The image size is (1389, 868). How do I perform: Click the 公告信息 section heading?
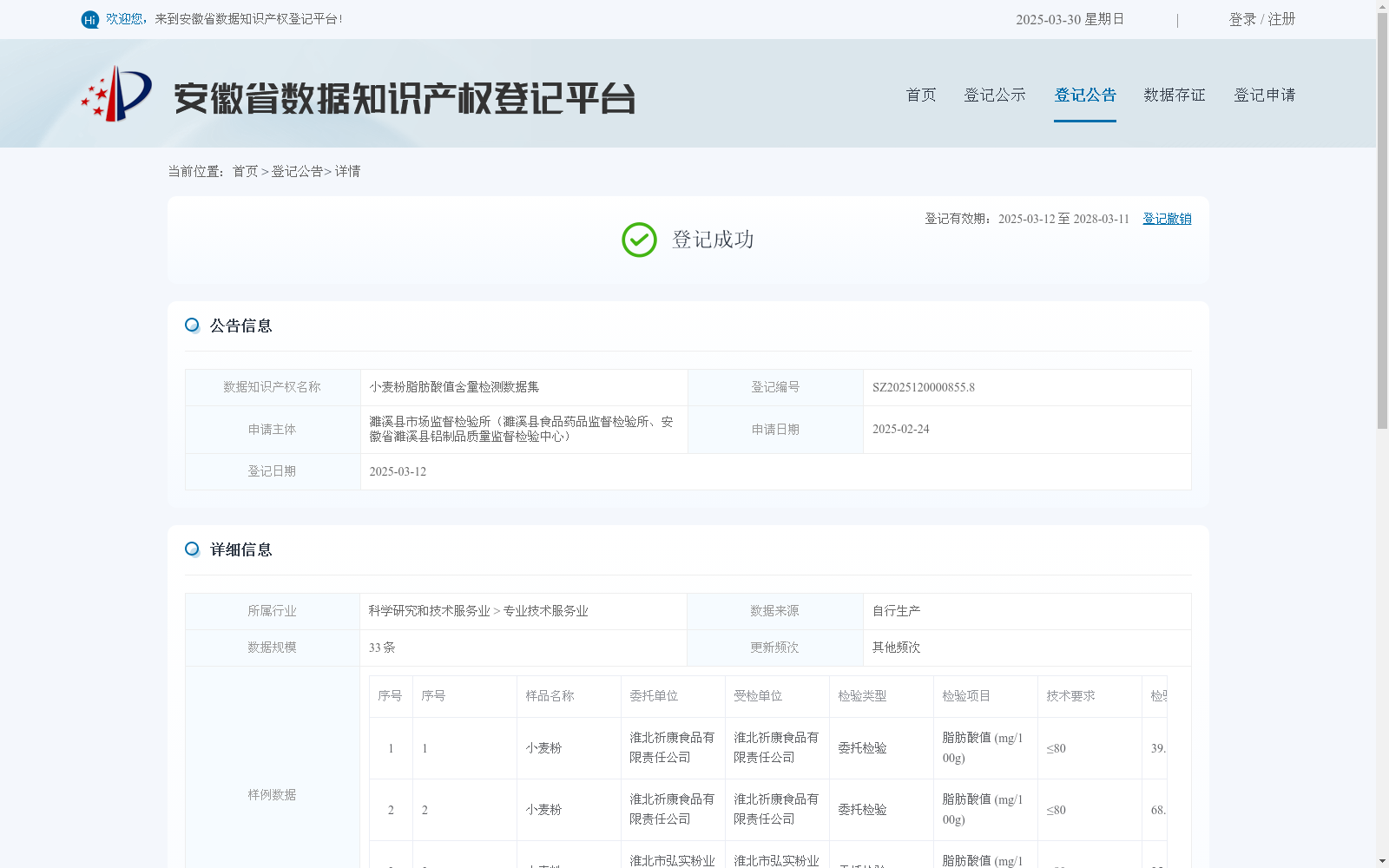pyautogui.click(x=241, y=325)
